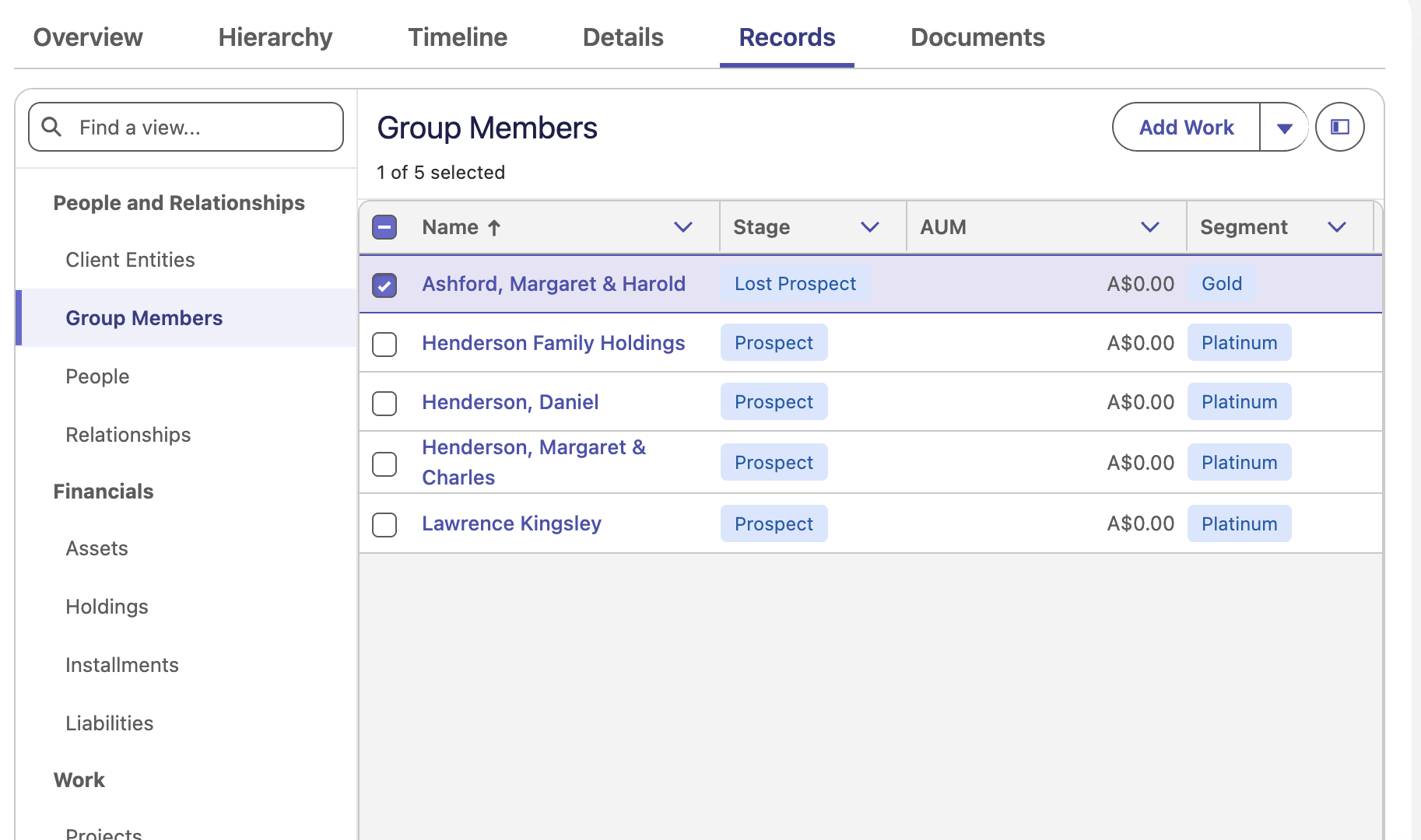The height and width of the screenshot is (840, 1421).
Task: Click Henderson, Margaret & Charles' Prospect badge
Action: [774, 463]
